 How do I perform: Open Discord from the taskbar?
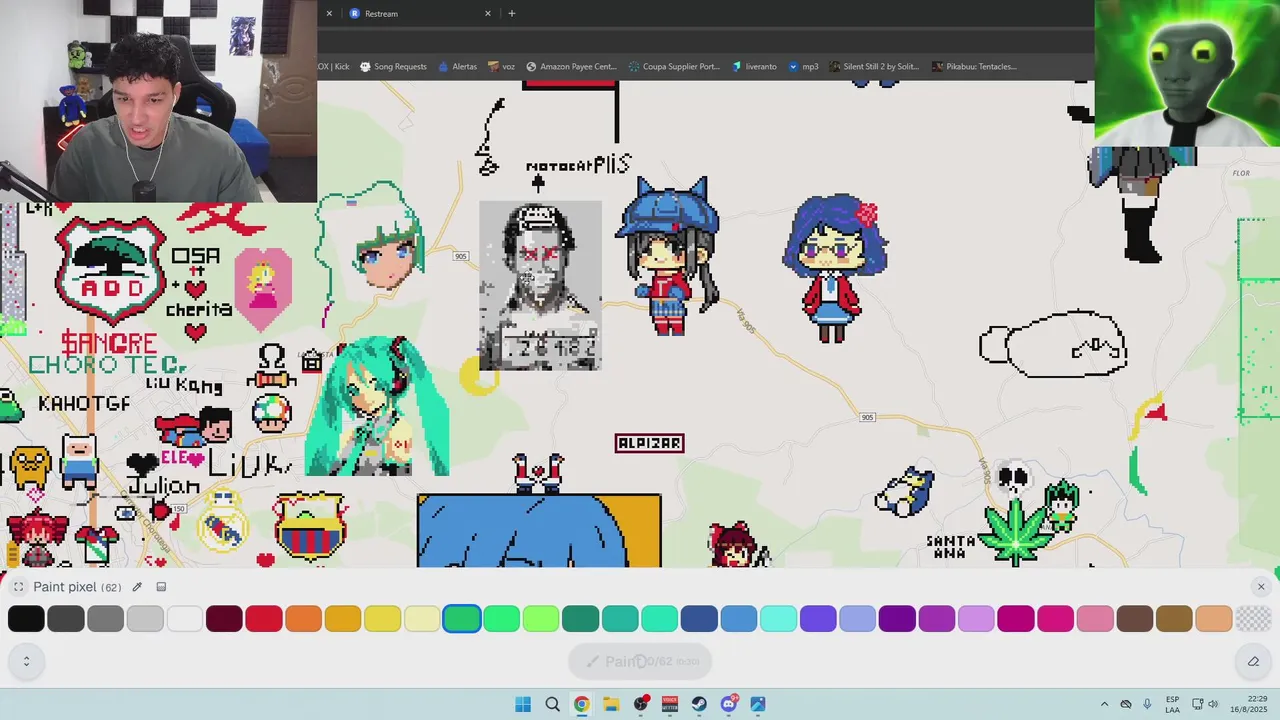click(x=729, y=704)
